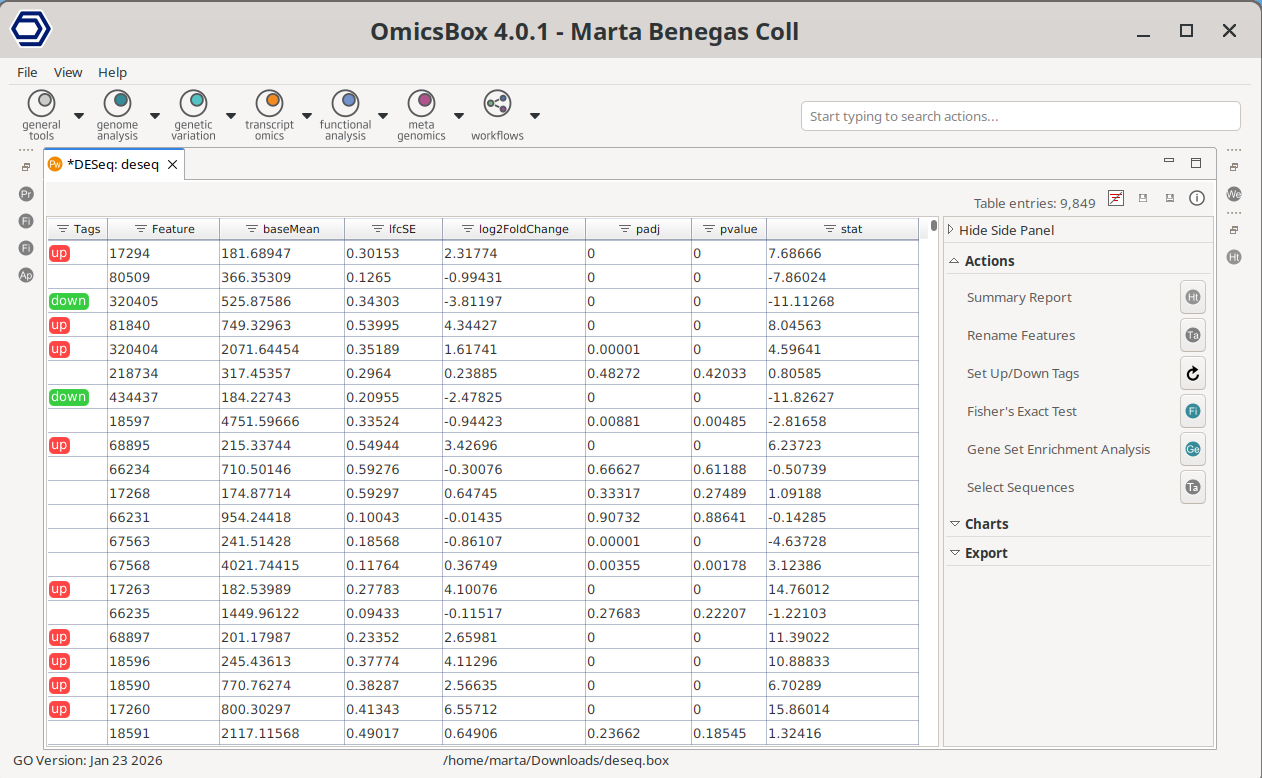Open the genome analysis icon

tap(118, 103)
